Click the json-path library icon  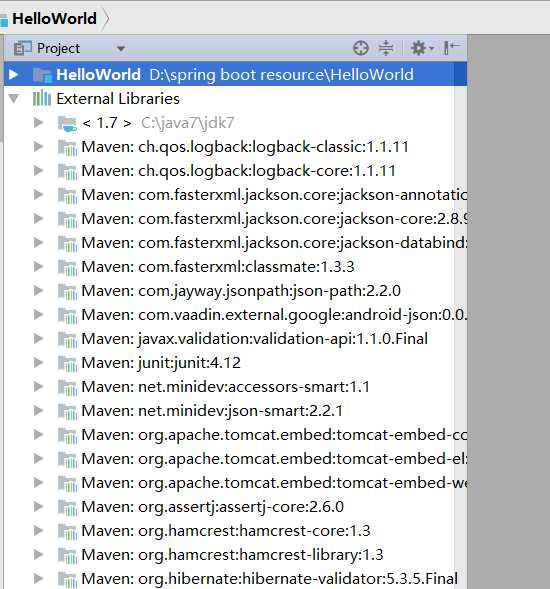coord(67,292)
